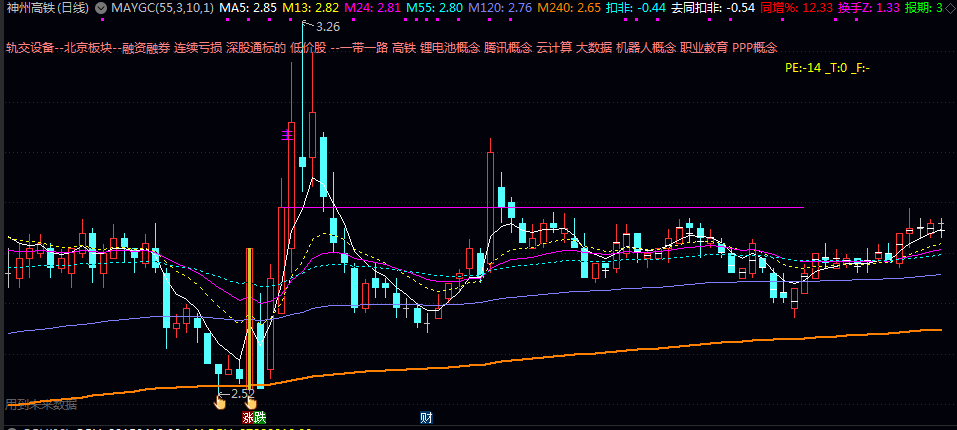957x430 pixels.
Task: Open the PPP概念 concept tag
Action: point(755,48)
